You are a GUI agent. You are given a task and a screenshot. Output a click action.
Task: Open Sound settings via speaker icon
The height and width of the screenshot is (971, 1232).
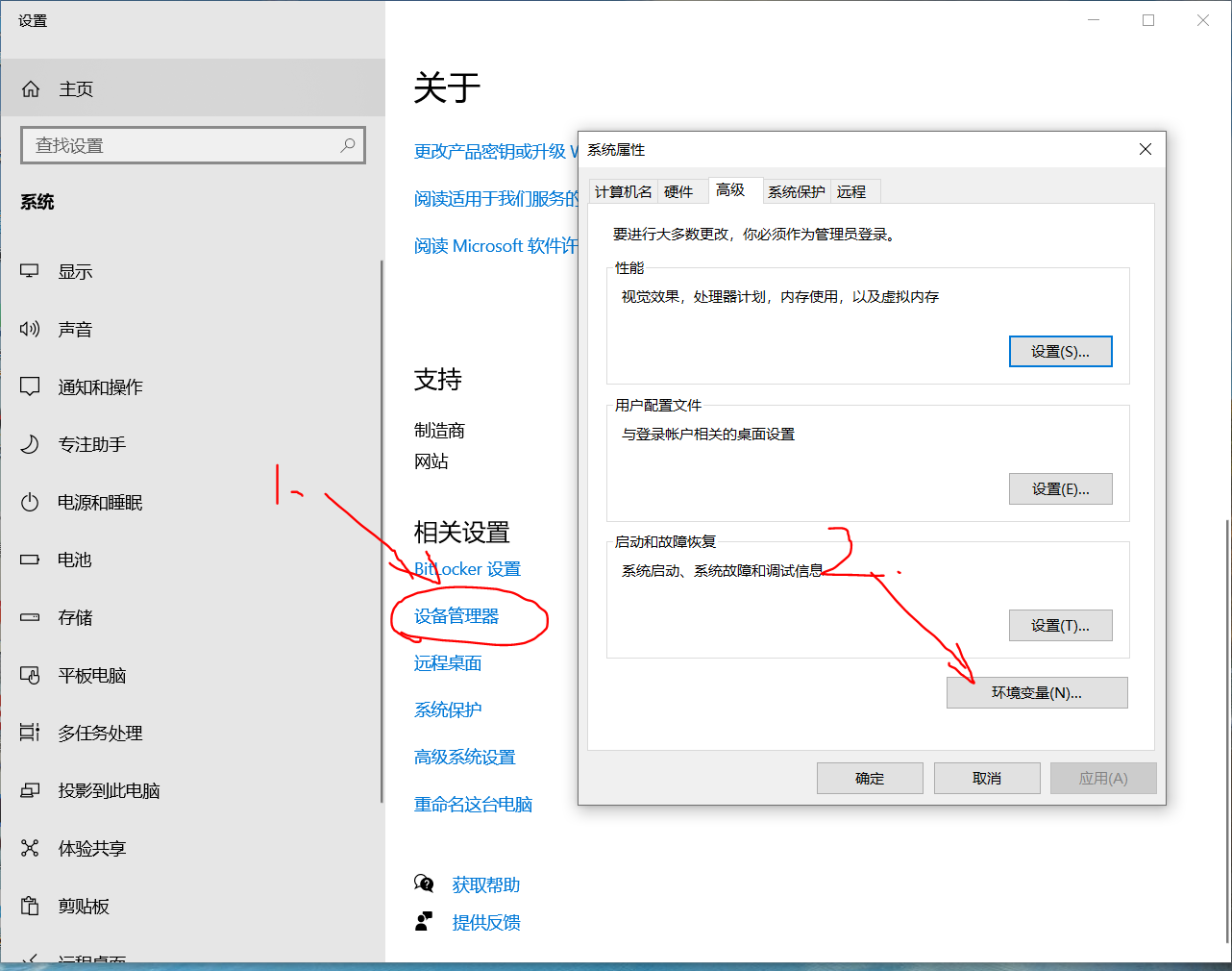[30, 329]
